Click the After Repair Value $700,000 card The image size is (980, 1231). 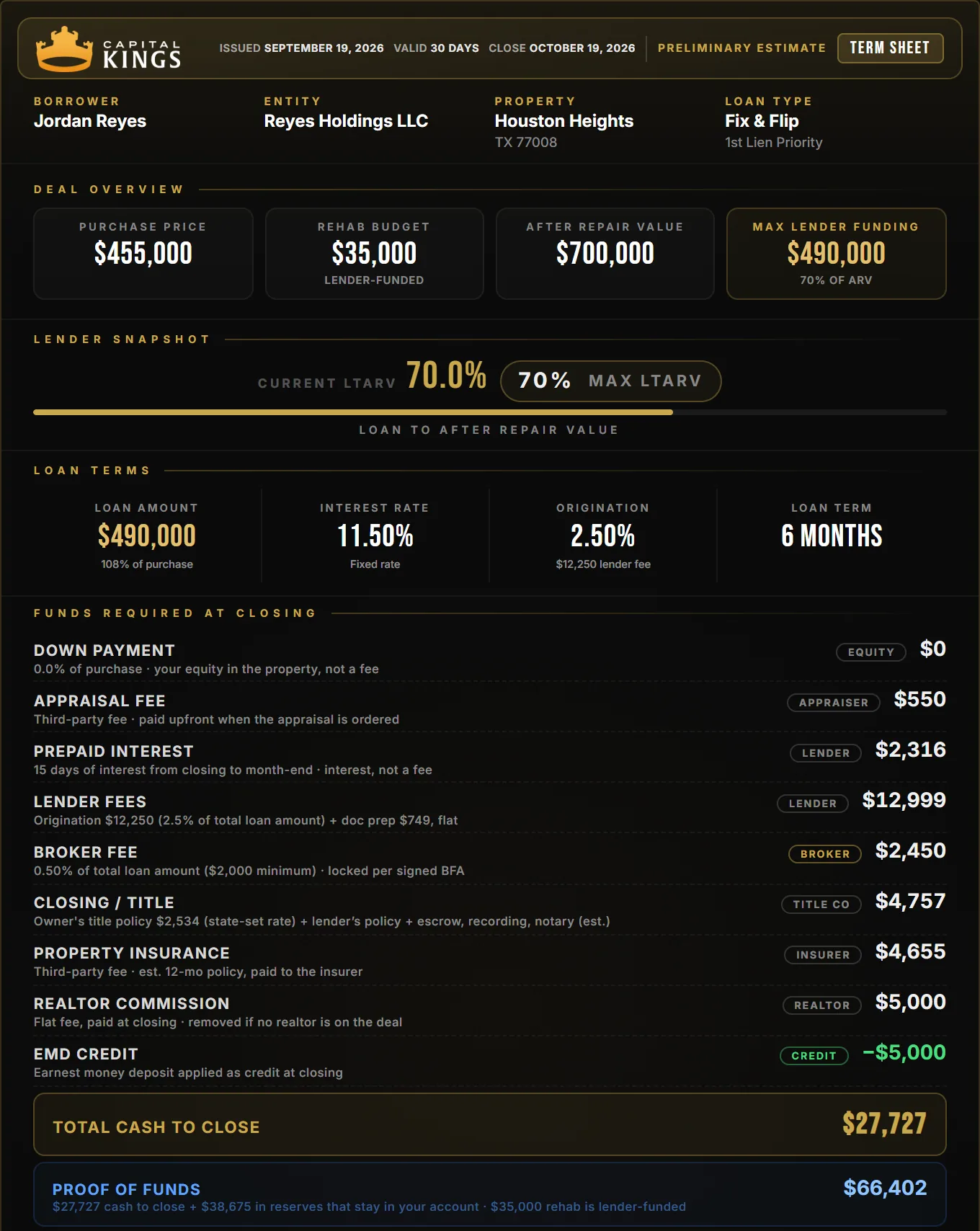[x=605, y=254]
